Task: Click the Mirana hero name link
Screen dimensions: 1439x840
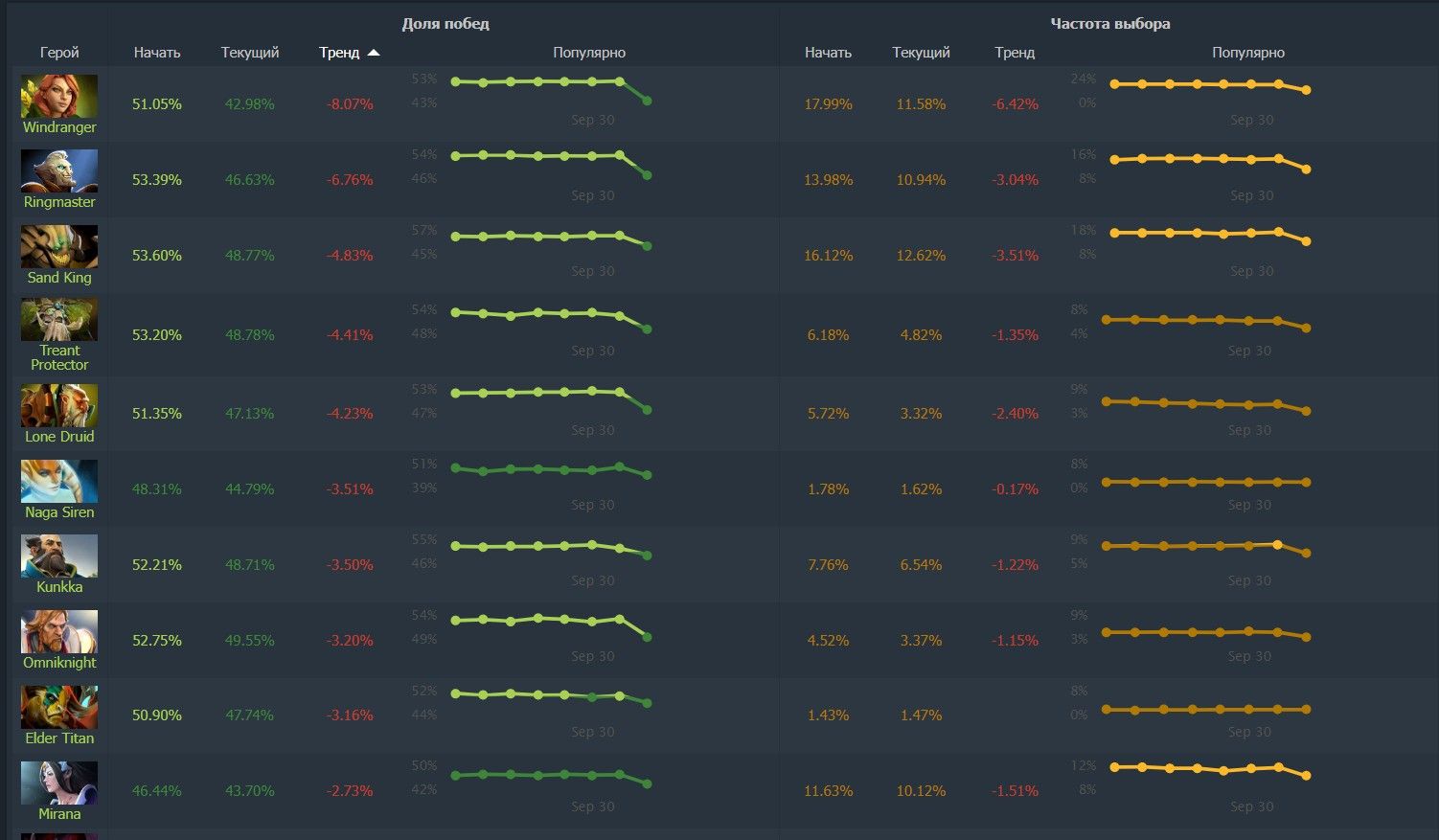Action: (59, 814)
